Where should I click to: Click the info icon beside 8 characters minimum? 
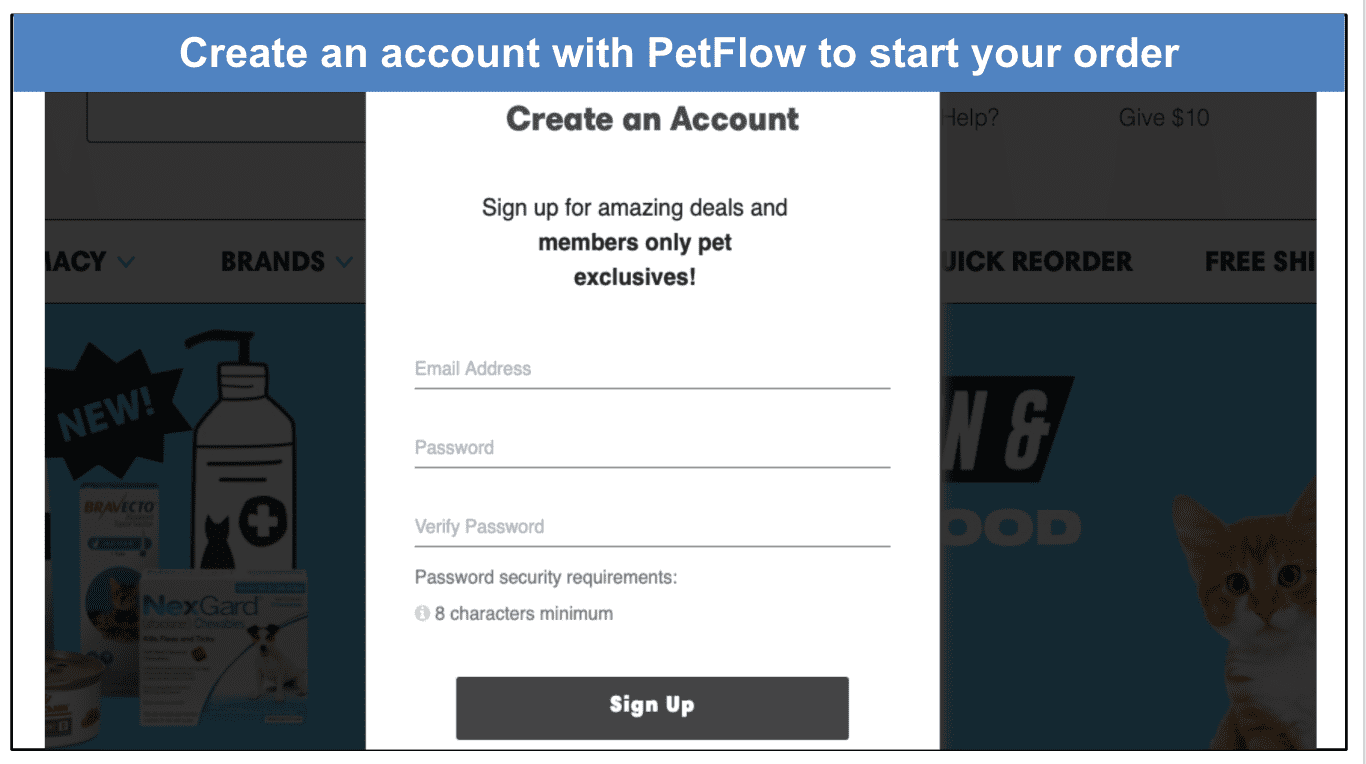tap(422, 613)
